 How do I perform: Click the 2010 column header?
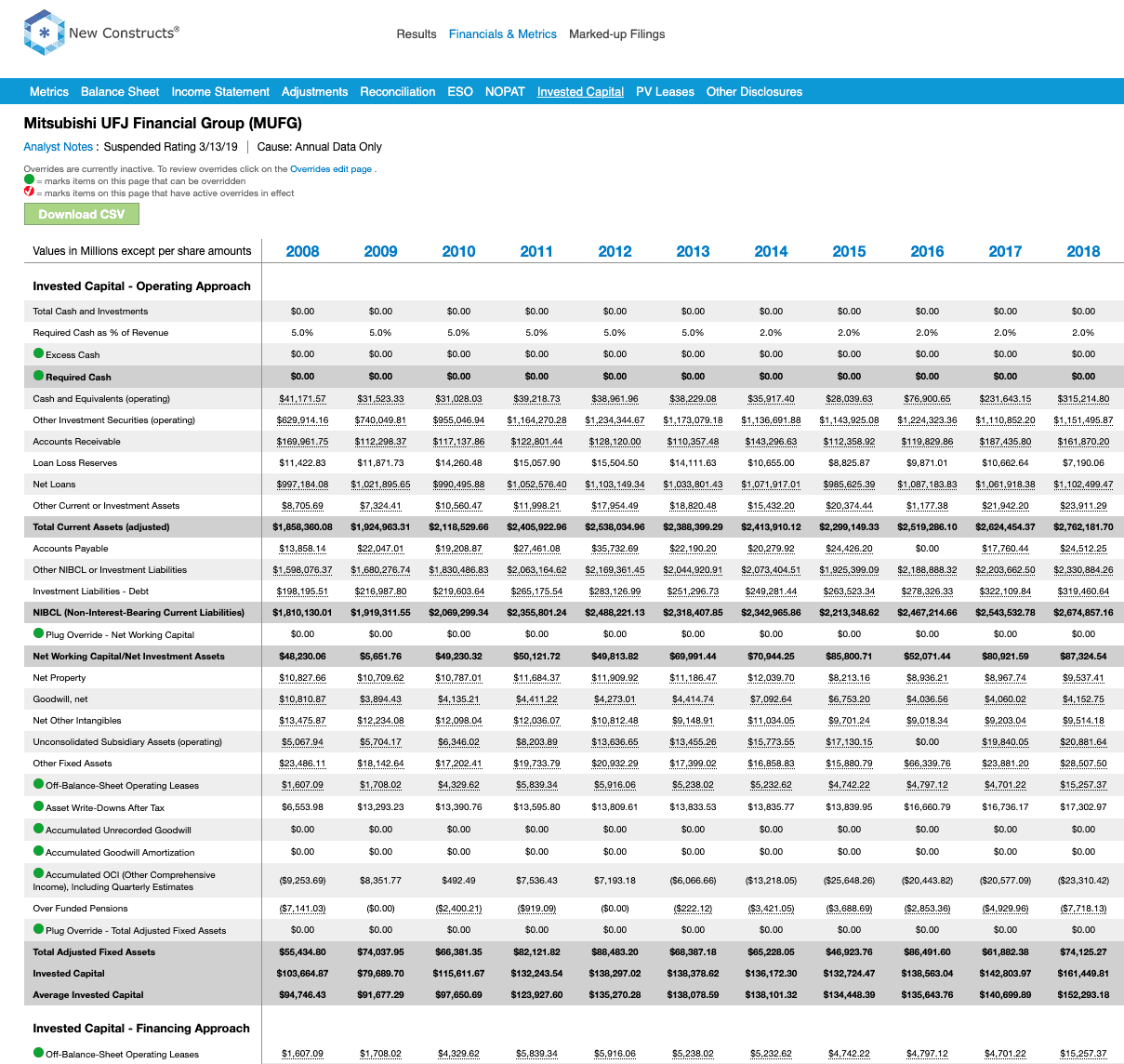(458, 251)
